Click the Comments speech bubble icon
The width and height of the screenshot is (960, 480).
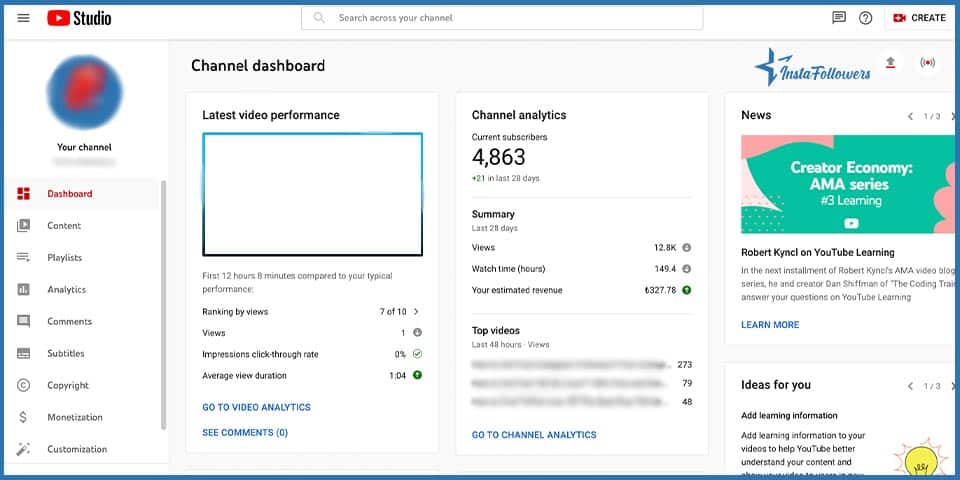tap(23, 321)
